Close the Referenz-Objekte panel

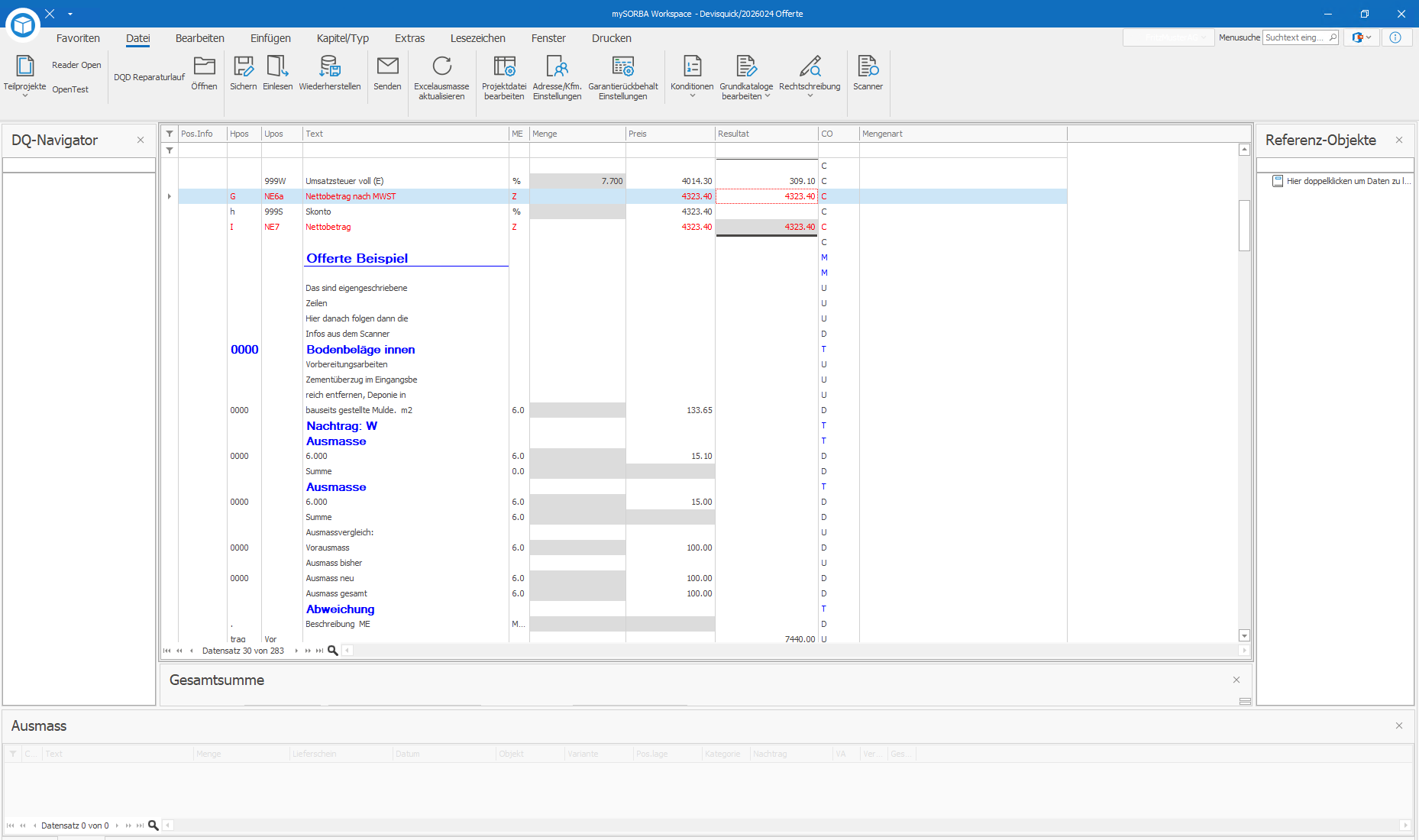click(1399, 140)
